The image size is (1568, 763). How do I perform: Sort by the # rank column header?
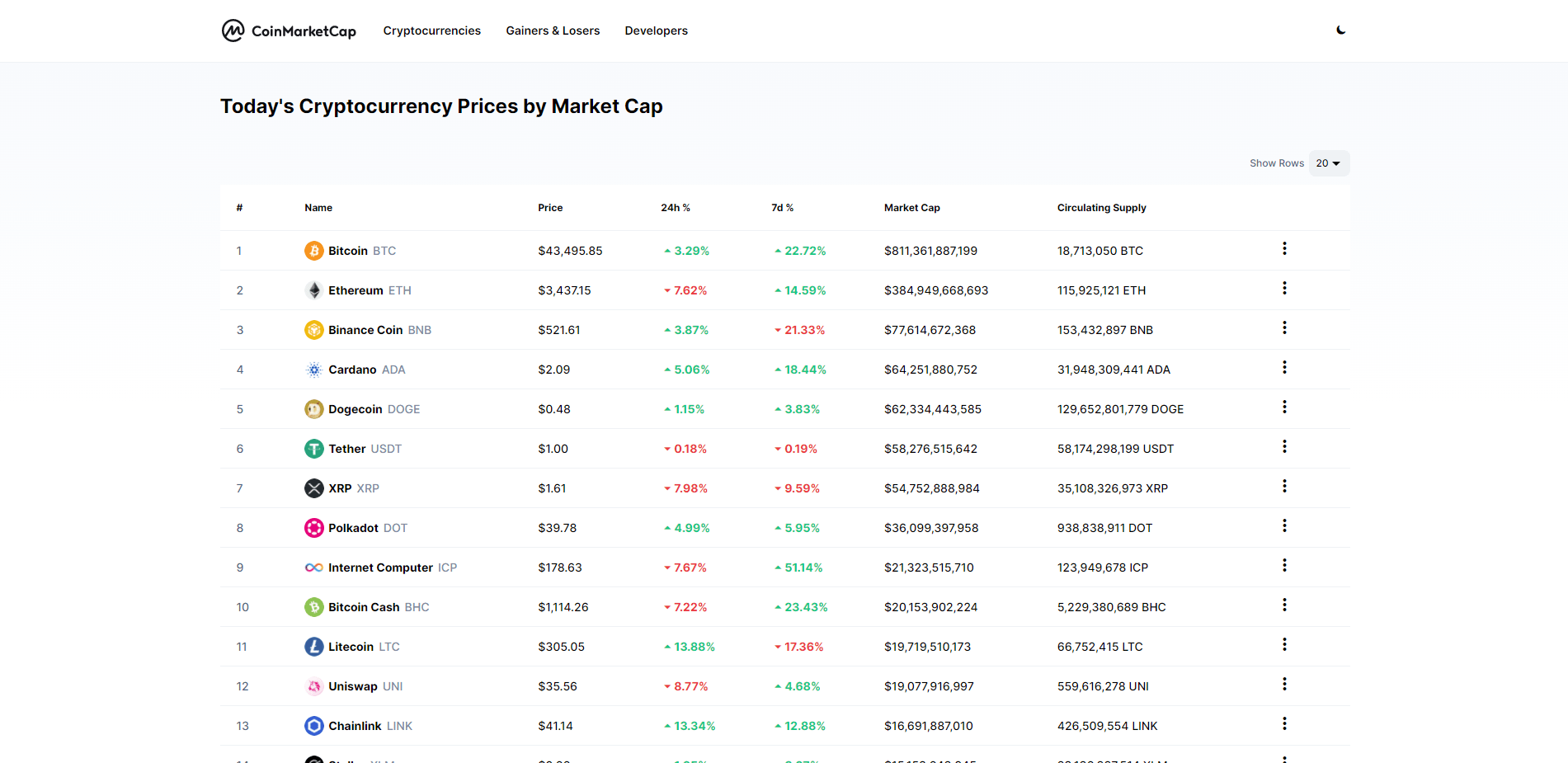coord(239,208)
